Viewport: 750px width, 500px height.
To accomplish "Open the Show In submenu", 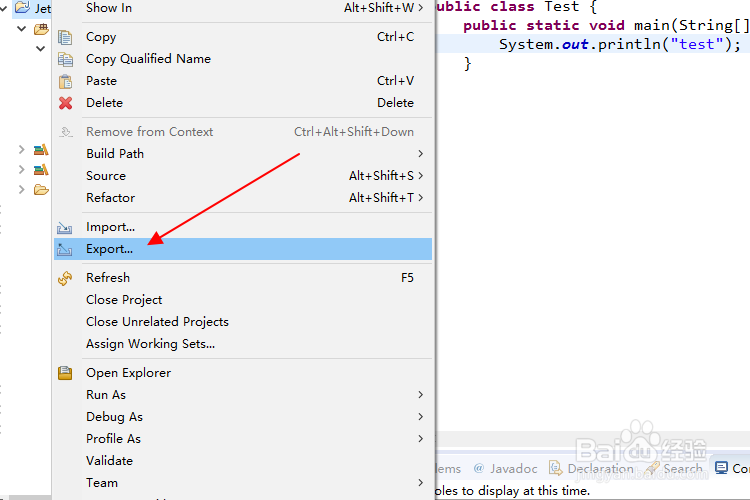I will 243,8.
